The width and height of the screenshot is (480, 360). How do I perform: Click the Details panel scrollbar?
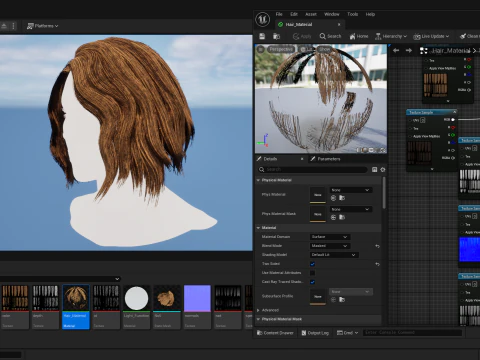[384, 193]
